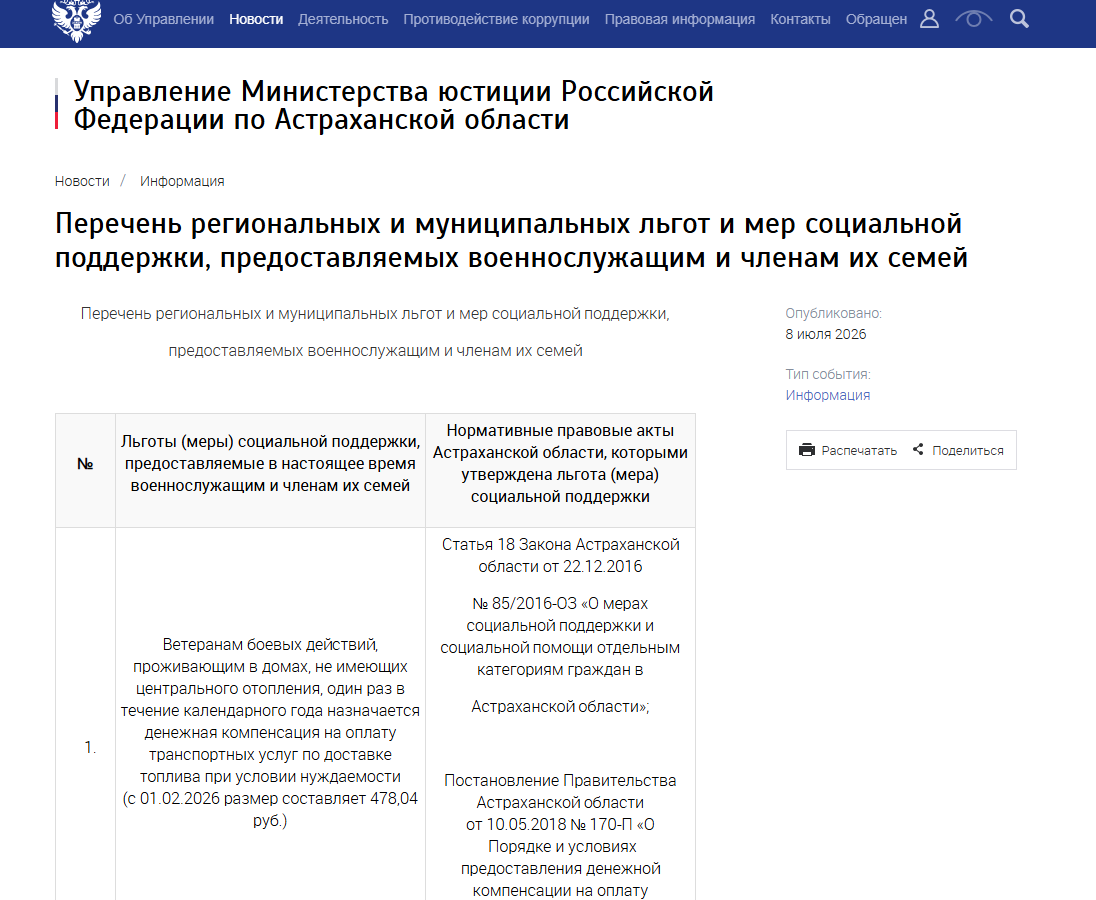This screenshot has height=900, width=1096.
Task: Click the intro paragraph Перечень региональных и муниципальных
Action: pos(375,314)
